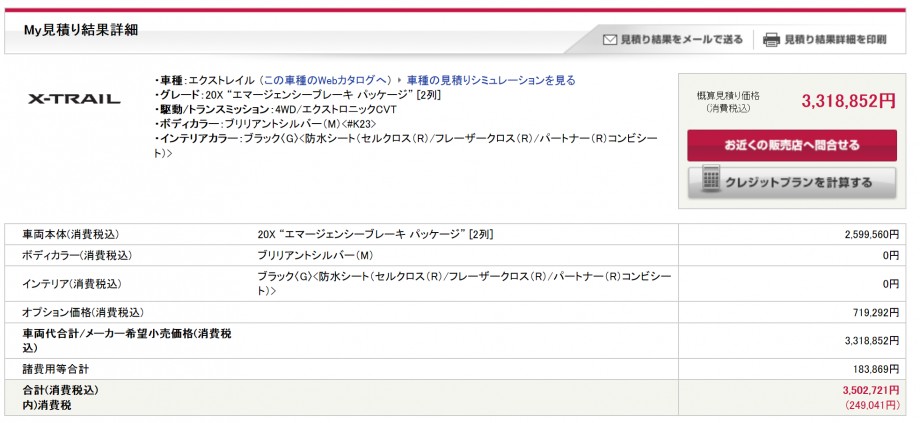Click the printer icon for printing details
The width and height of the screenshot is (920, 423).
[x=771, y=40]
